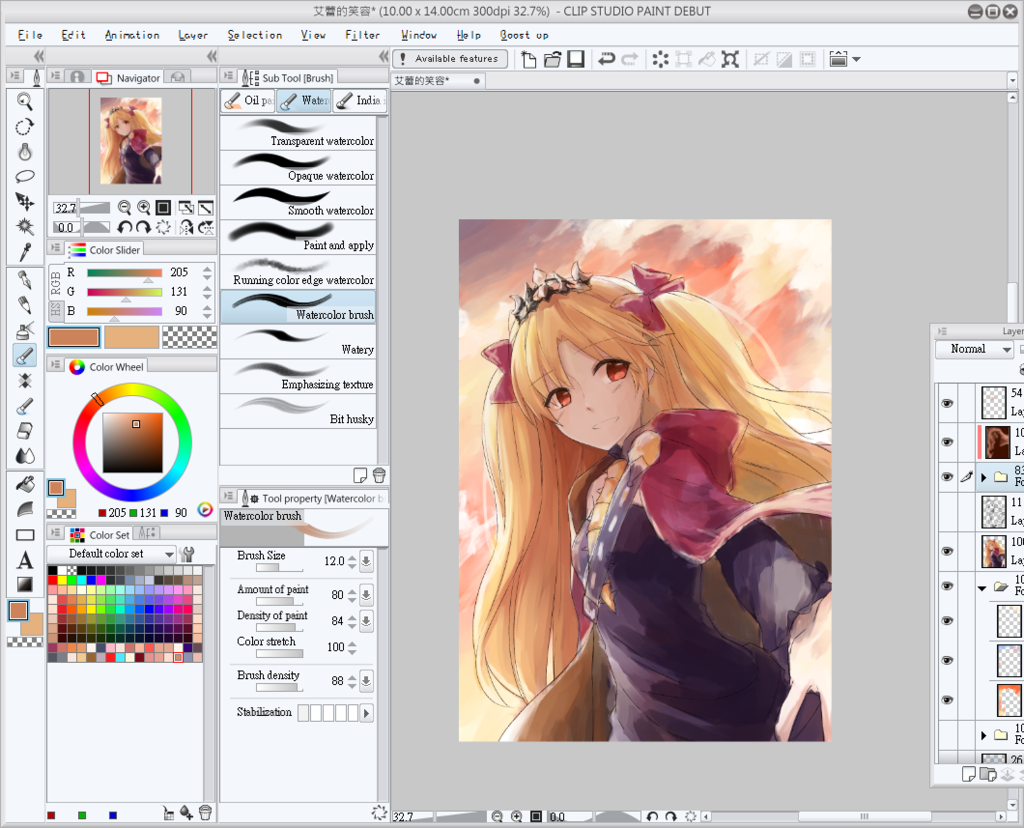Select the Fill bucket tool
This screenshot has height=828, width=1024.
pyautogui.click(x=25, y=484)
